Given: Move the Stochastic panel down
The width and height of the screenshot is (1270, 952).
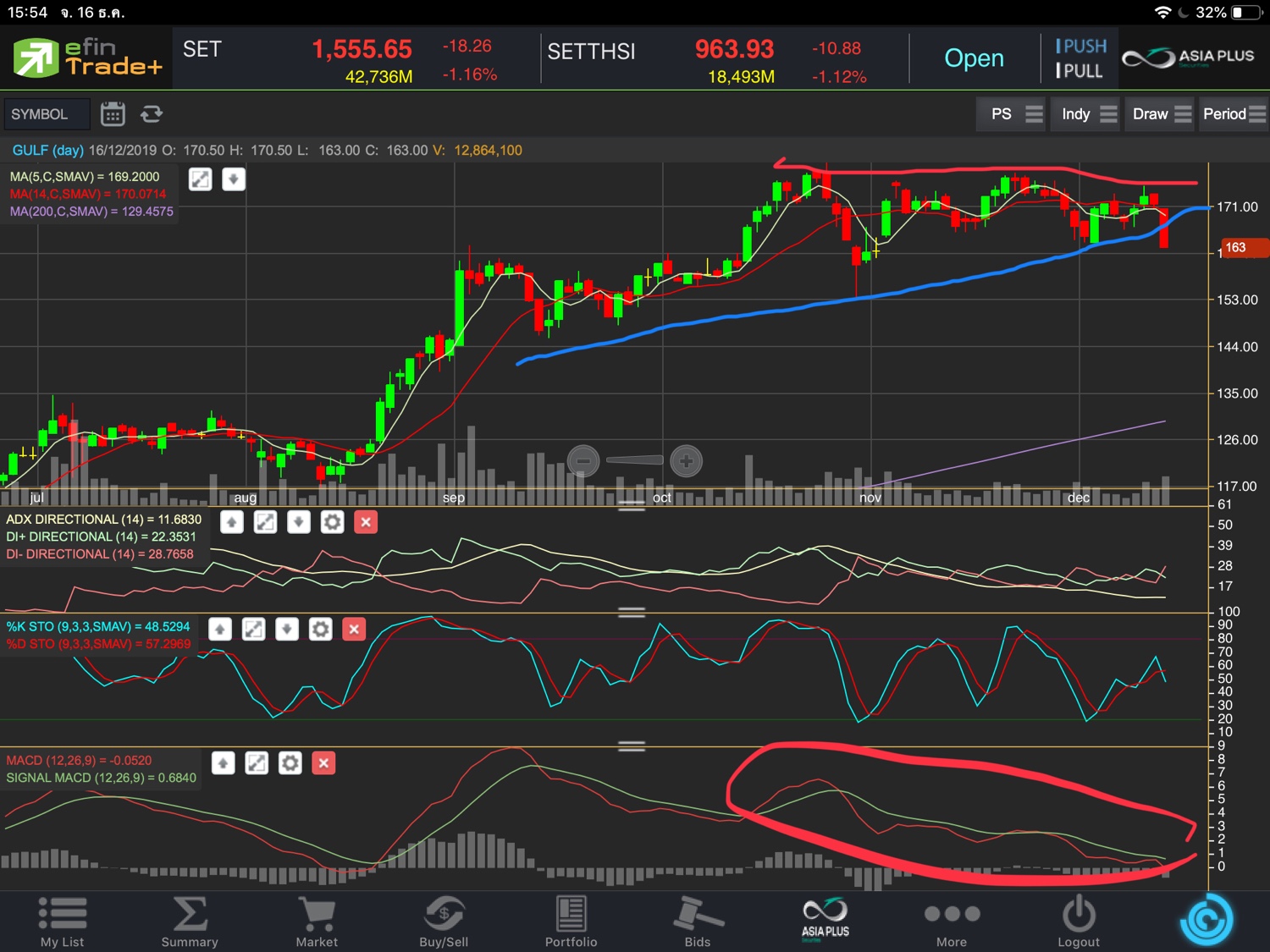Looking at the screenshot, I should coord(287,629).
